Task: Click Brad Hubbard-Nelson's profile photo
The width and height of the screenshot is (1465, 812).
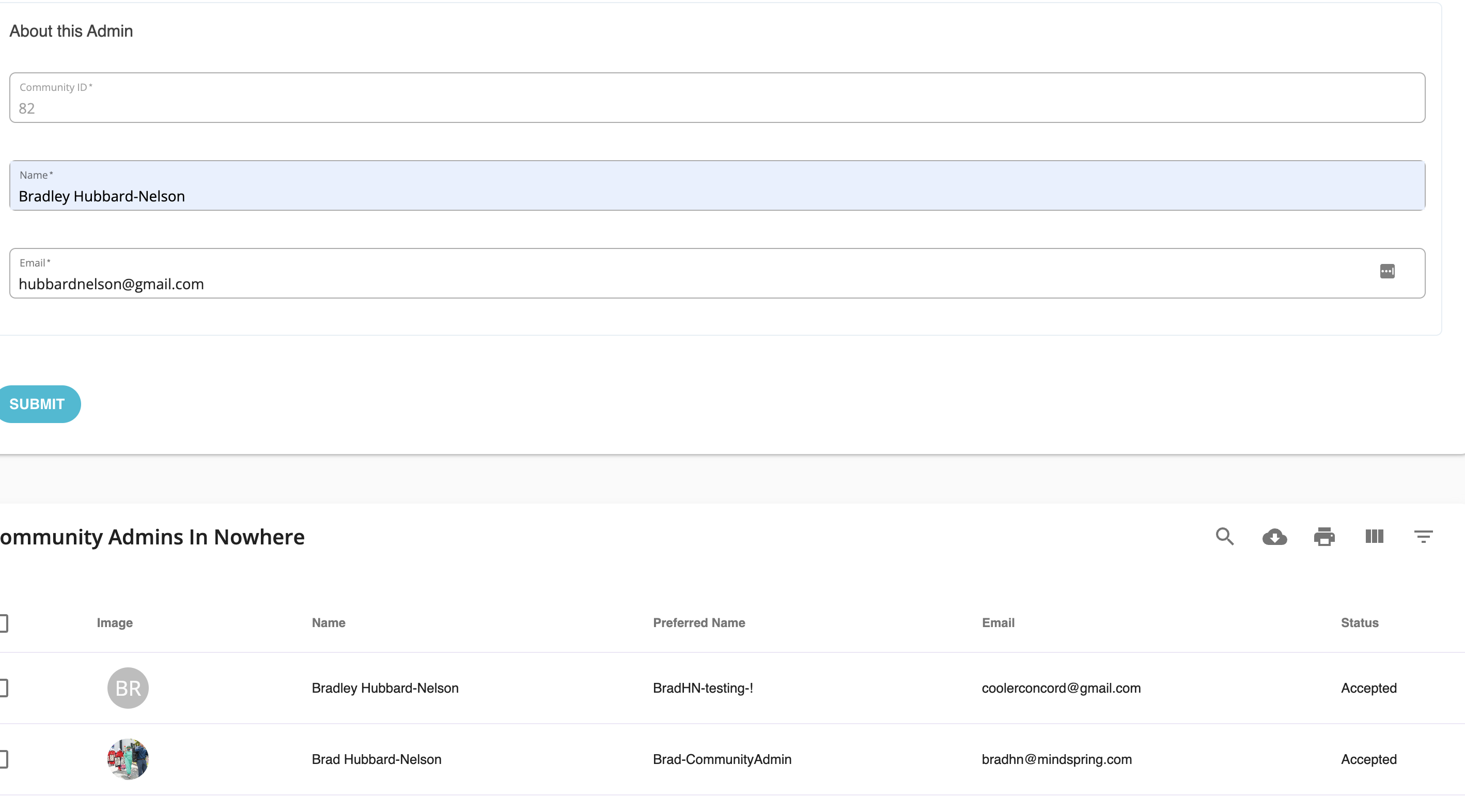Action: [128, 759]
